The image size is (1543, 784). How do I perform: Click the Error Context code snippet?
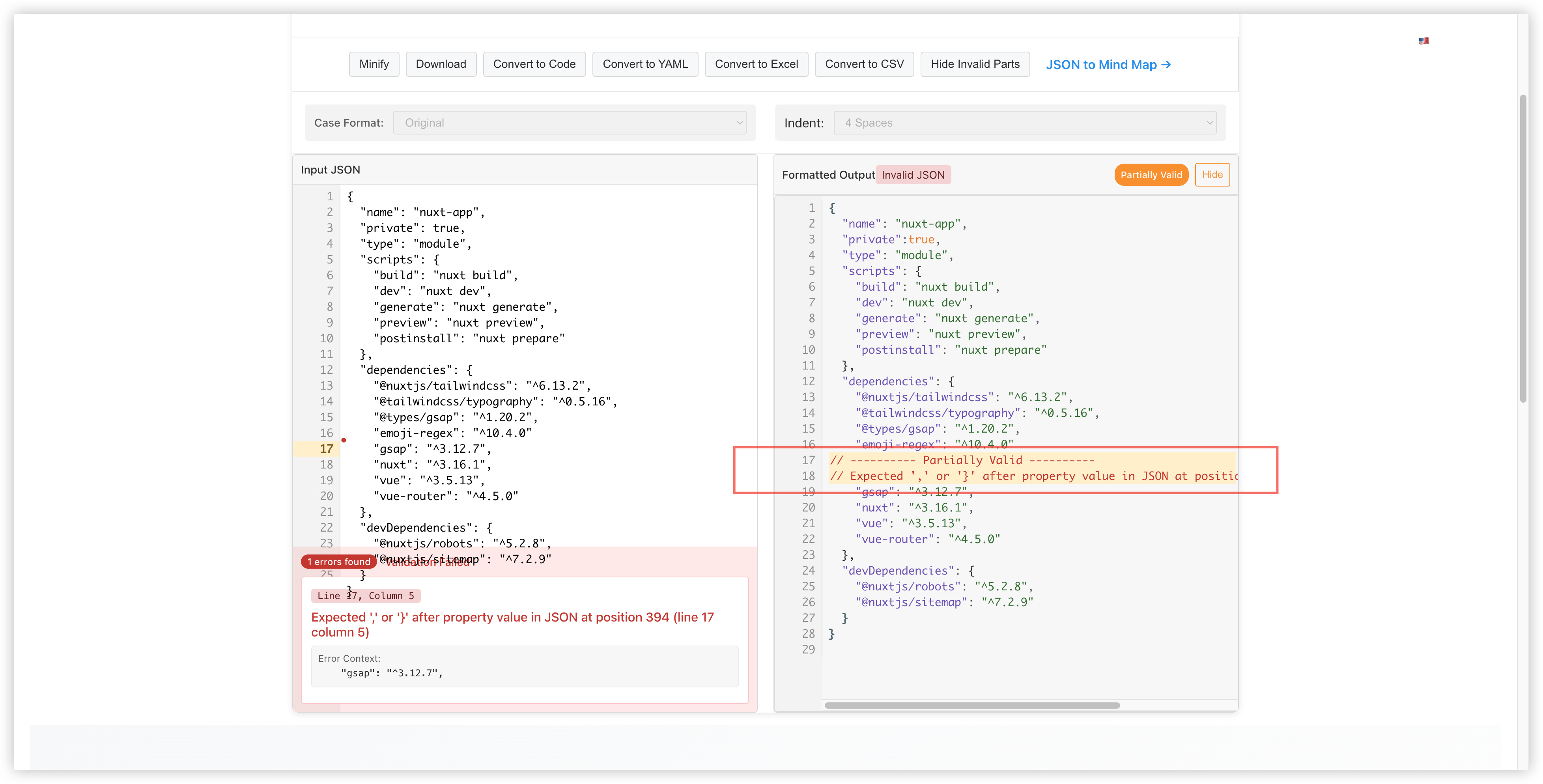pos(392,673)
